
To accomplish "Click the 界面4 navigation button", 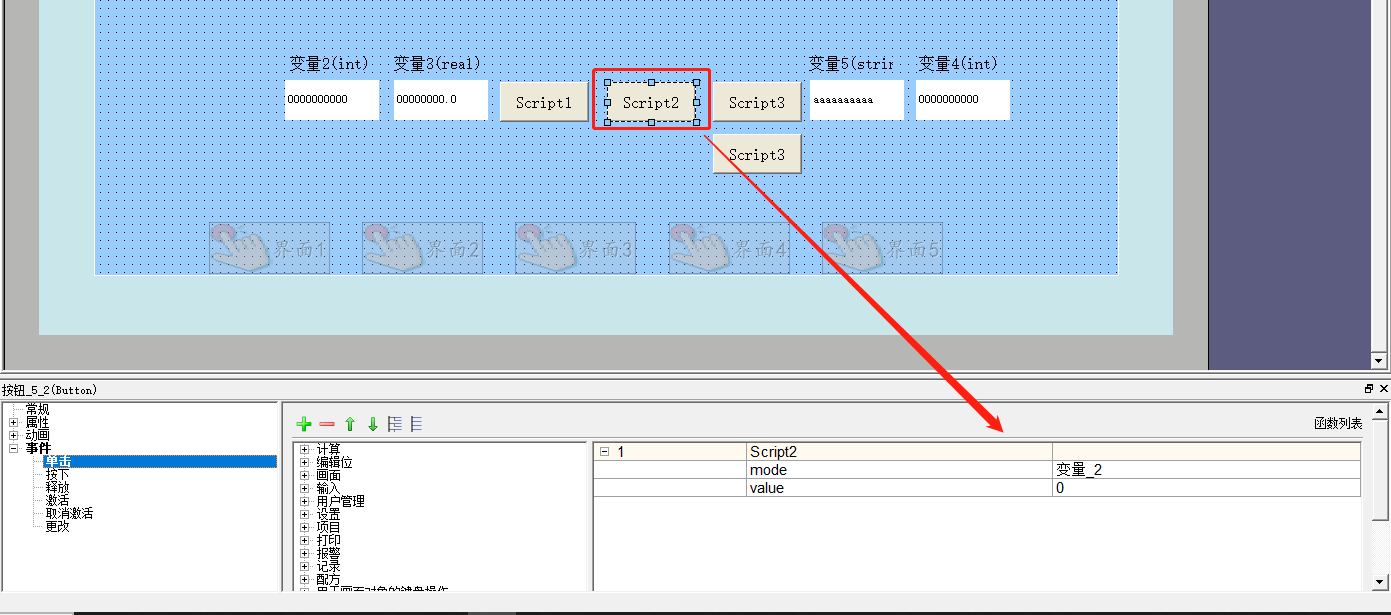I will click(729, 248).
